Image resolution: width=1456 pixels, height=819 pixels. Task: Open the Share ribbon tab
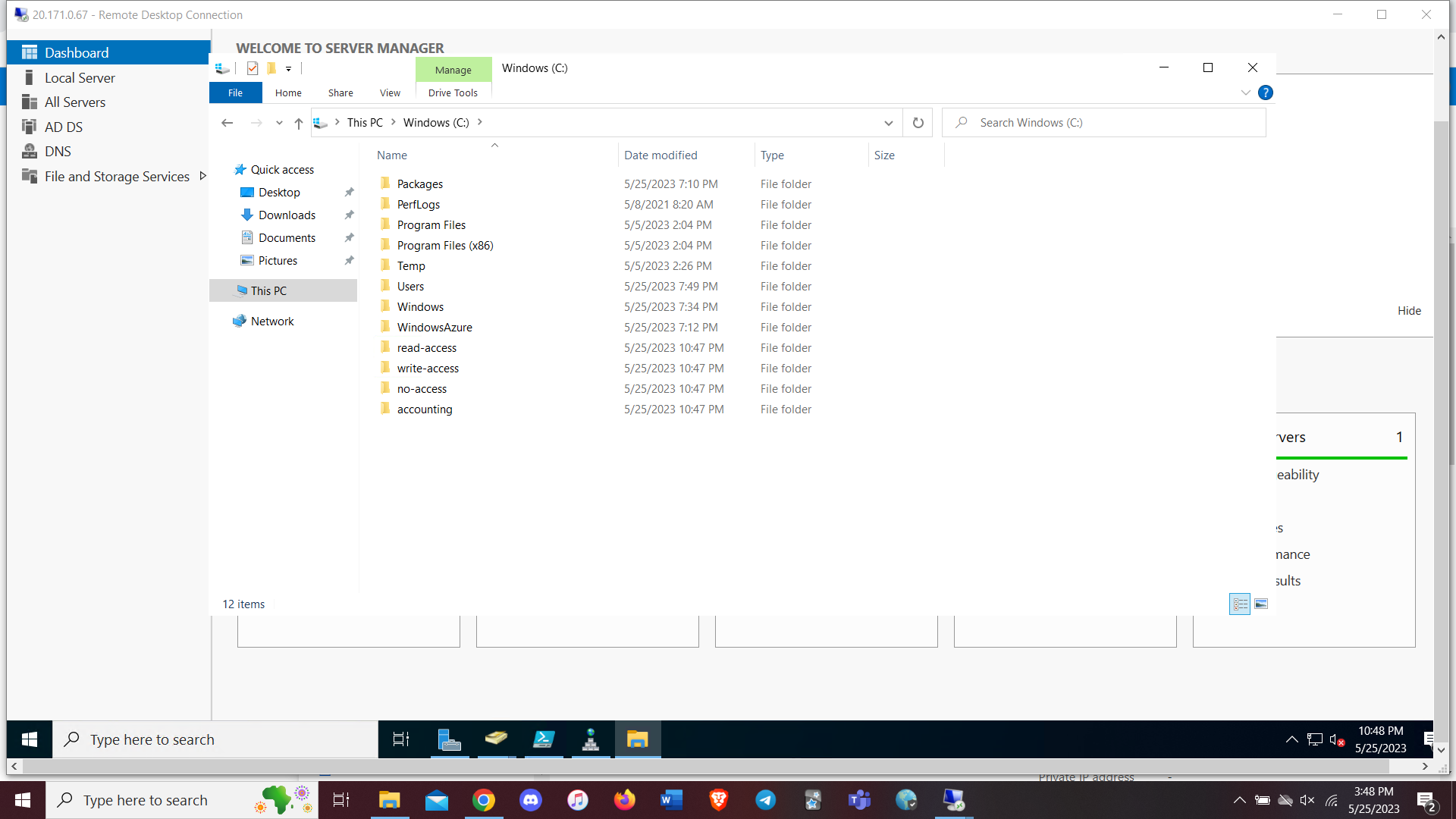click(340, 93)
